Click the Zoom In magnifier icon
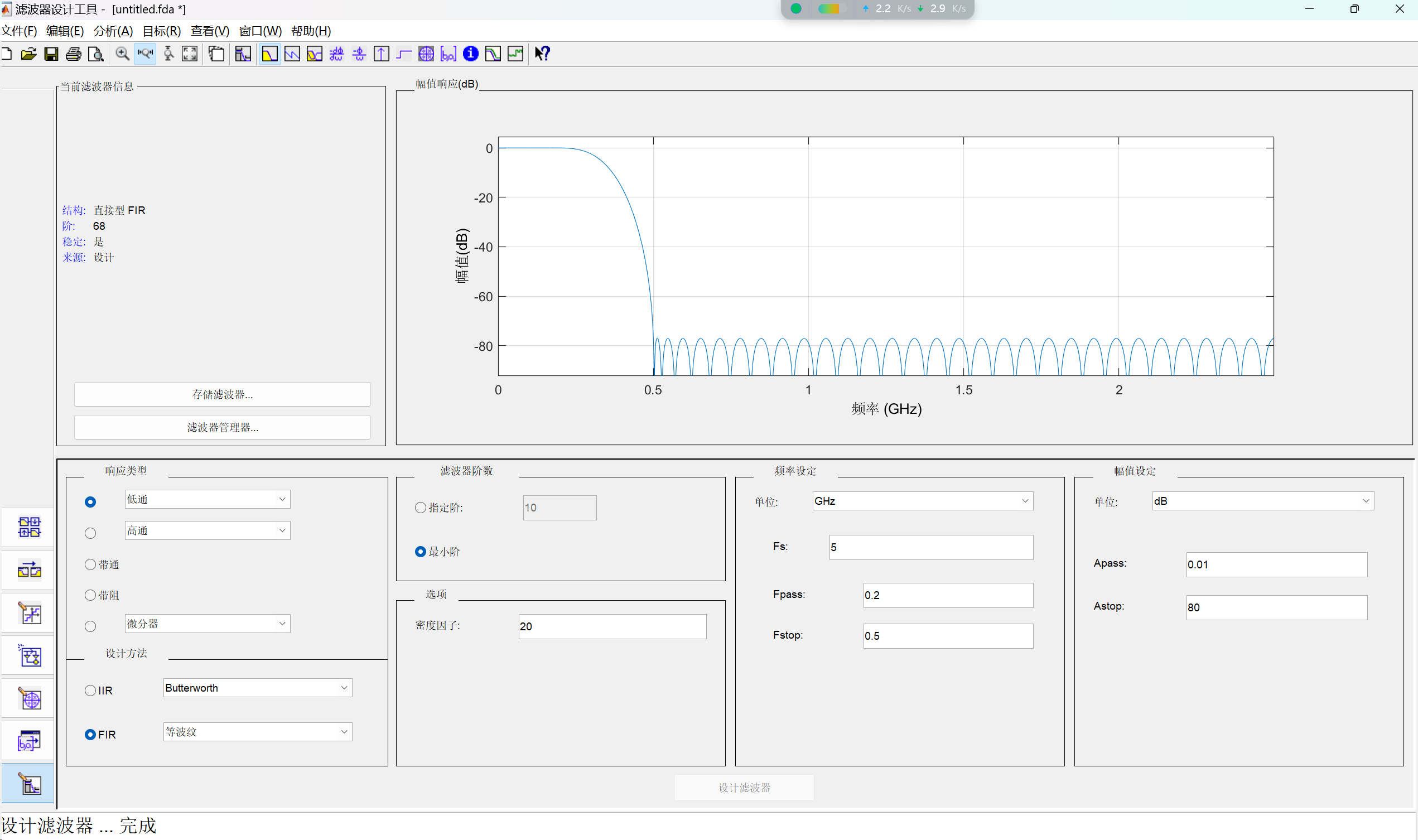 tap(122, 54)
